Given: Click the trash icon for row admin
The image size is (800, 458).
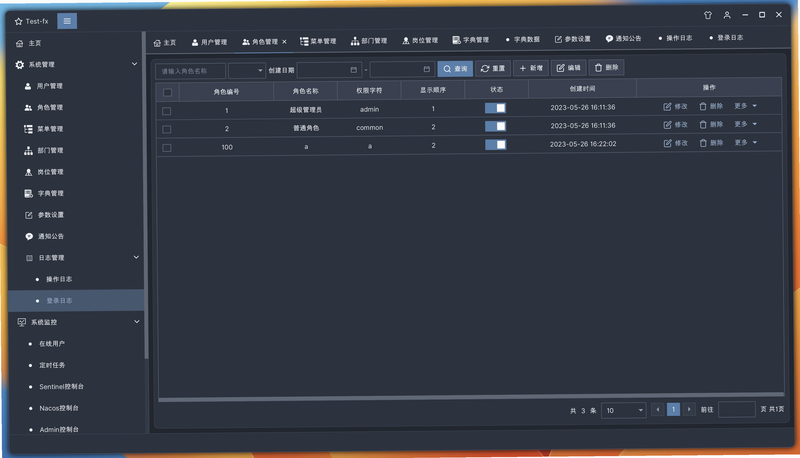Looking at the screenshot, I should coord(703,106).
